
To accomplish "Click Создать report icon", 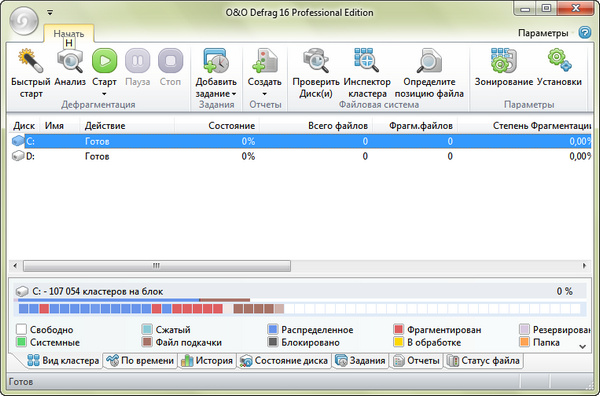I will tap(265, 61).
